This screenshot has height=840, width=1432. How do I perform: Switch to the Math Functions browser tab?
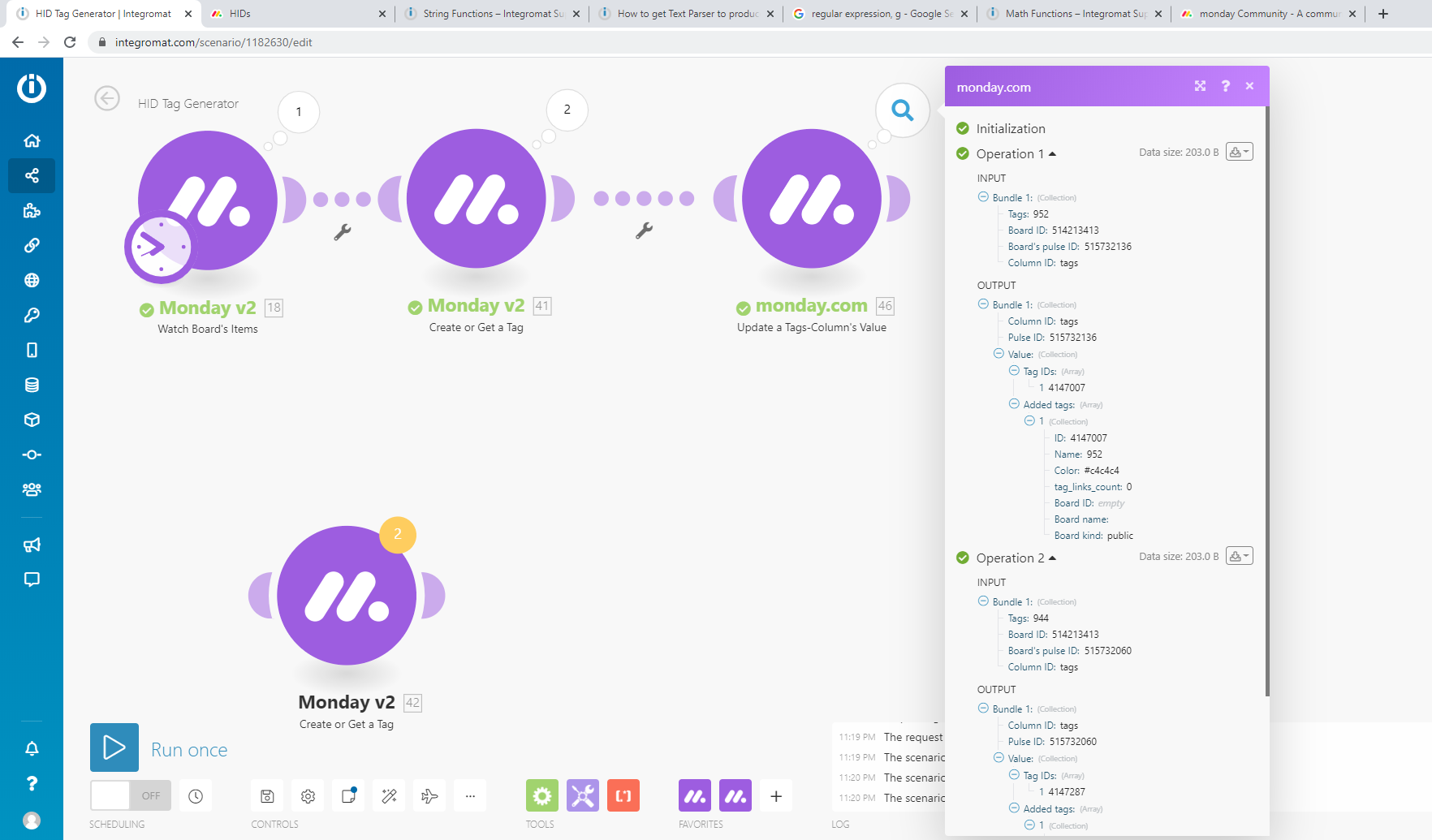[x=1075, y=14]
